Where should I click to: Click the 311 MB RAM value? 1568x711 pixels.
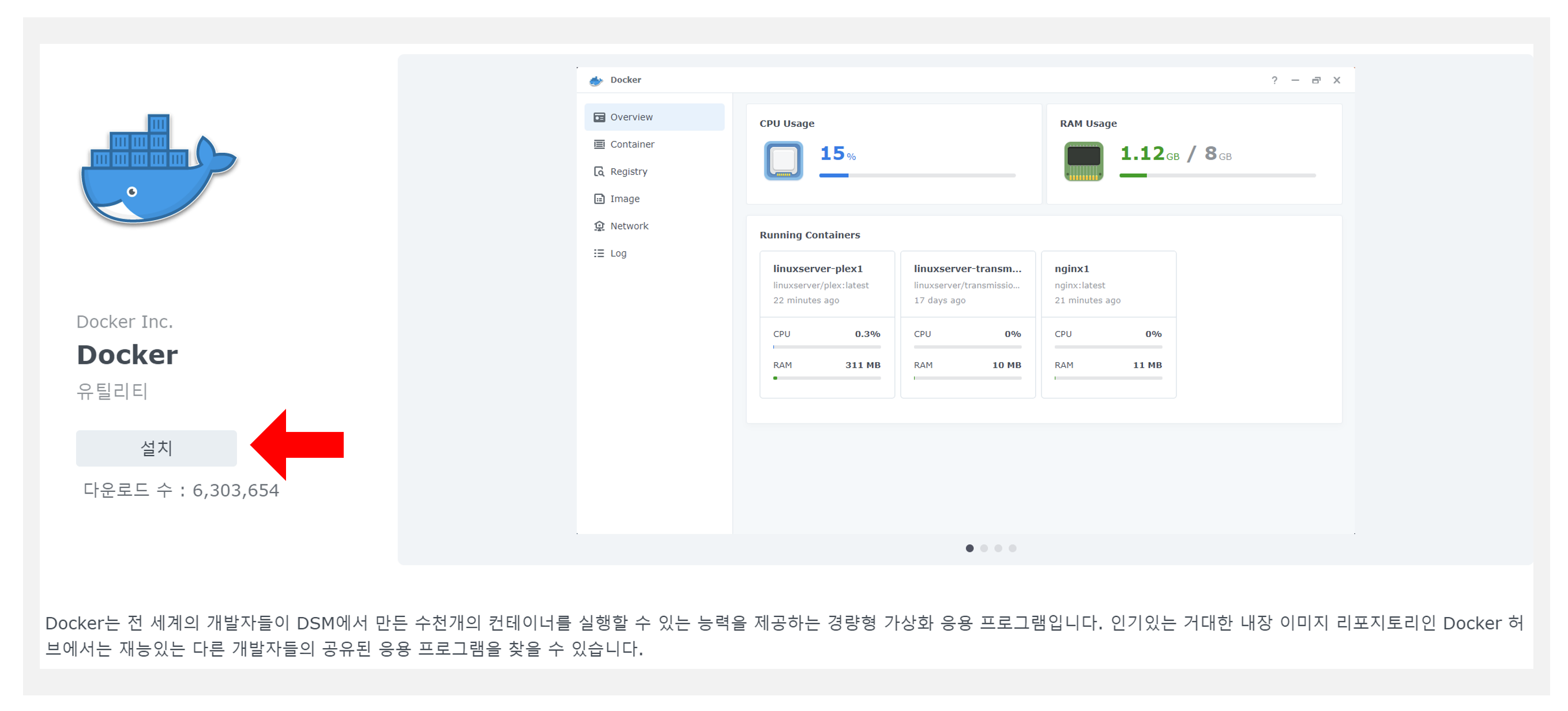coord(863,365)
